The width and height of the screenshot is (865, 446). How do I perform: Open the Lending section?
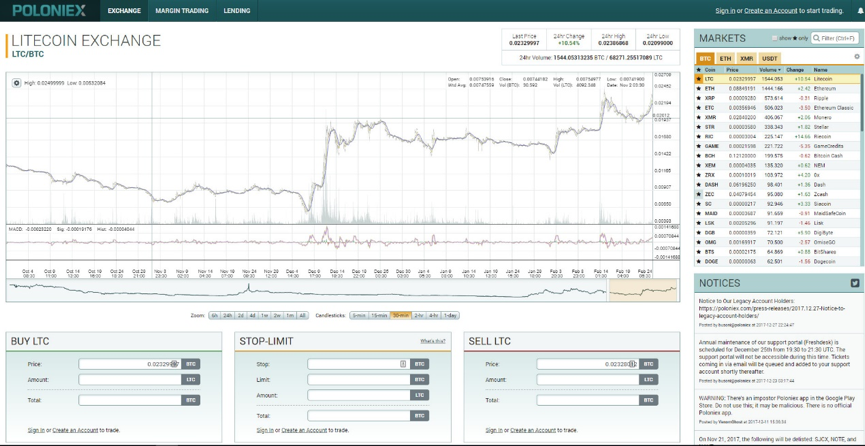click(x=237, y=10)
